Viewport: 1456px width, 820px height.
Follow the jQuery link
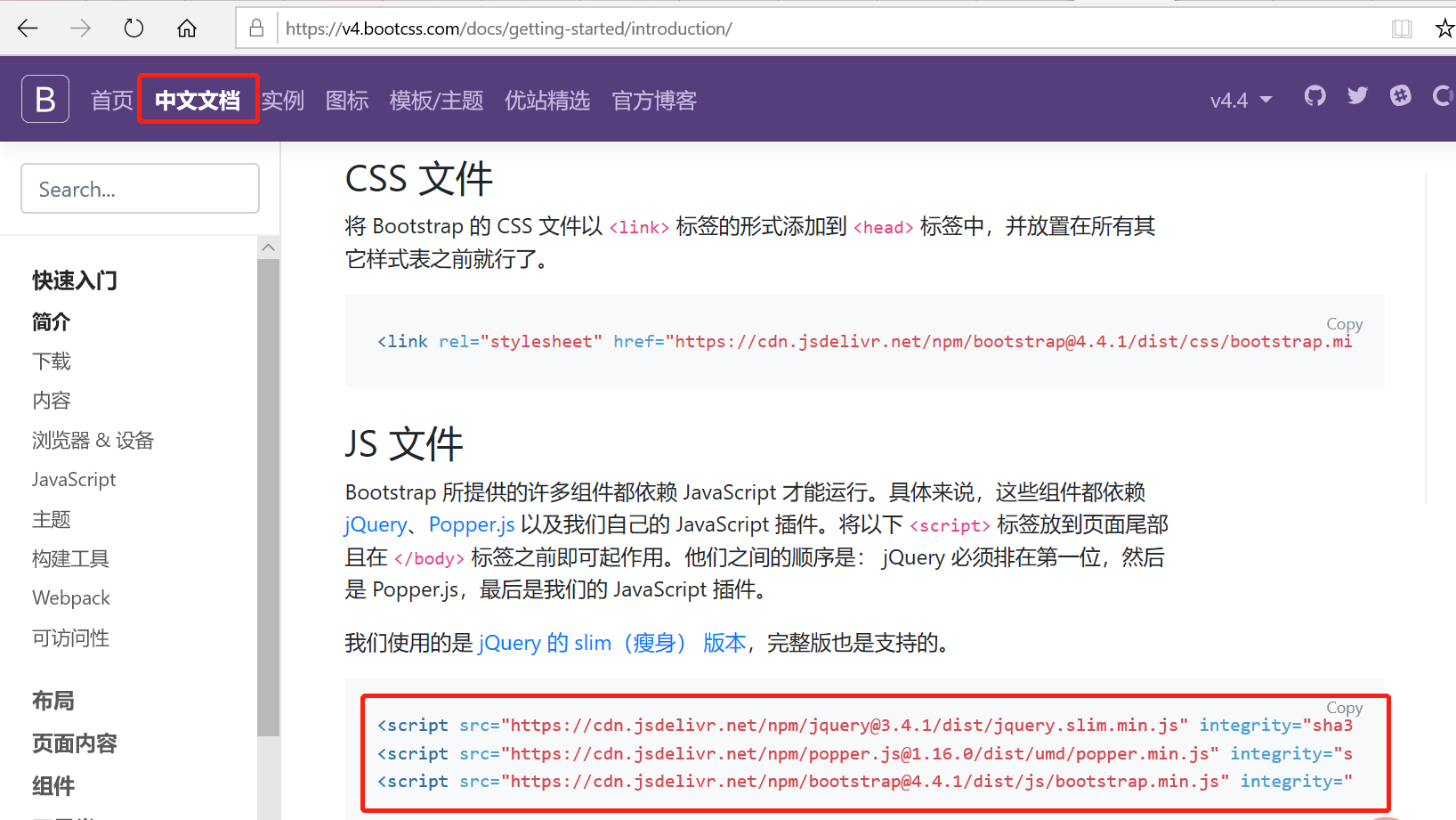(x=376, y=524)
